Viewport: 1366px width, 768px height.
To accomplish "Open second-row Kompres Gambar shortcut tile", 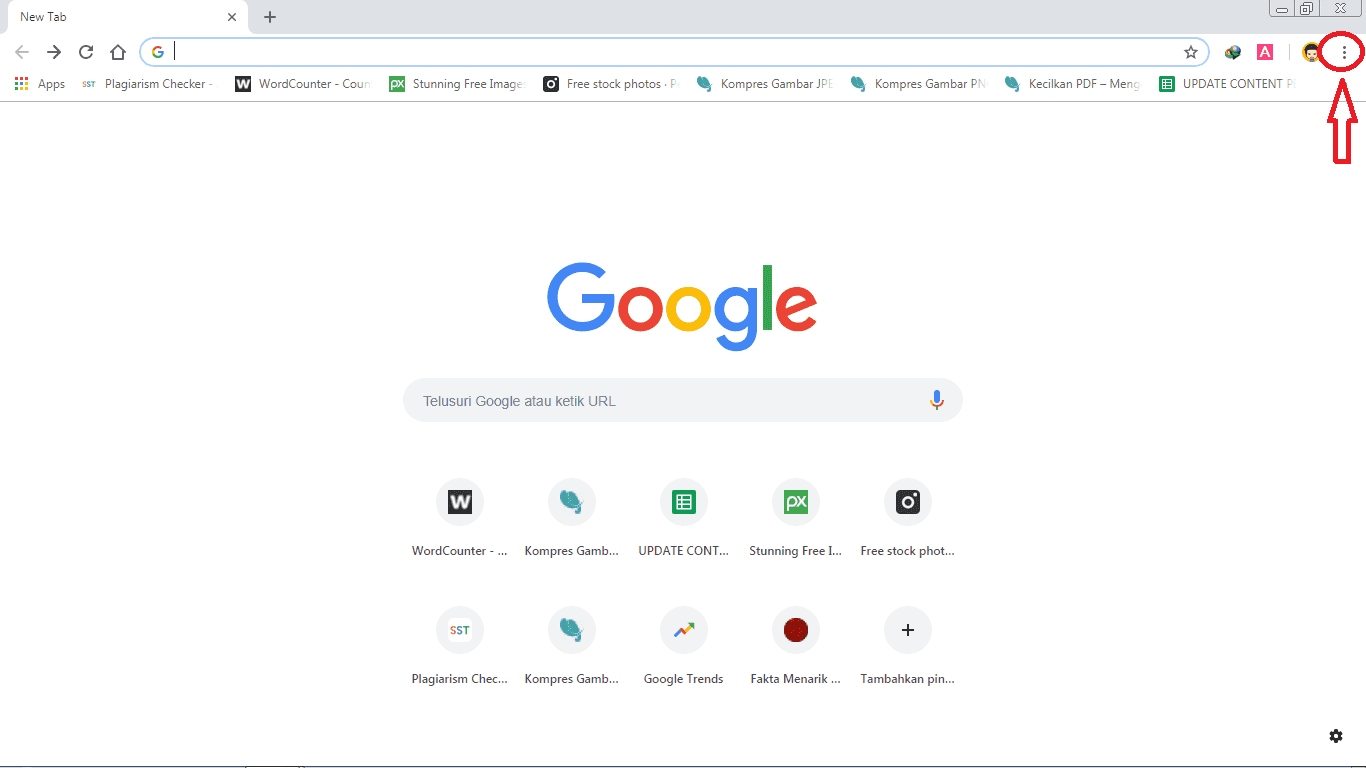I will [572, 647].
